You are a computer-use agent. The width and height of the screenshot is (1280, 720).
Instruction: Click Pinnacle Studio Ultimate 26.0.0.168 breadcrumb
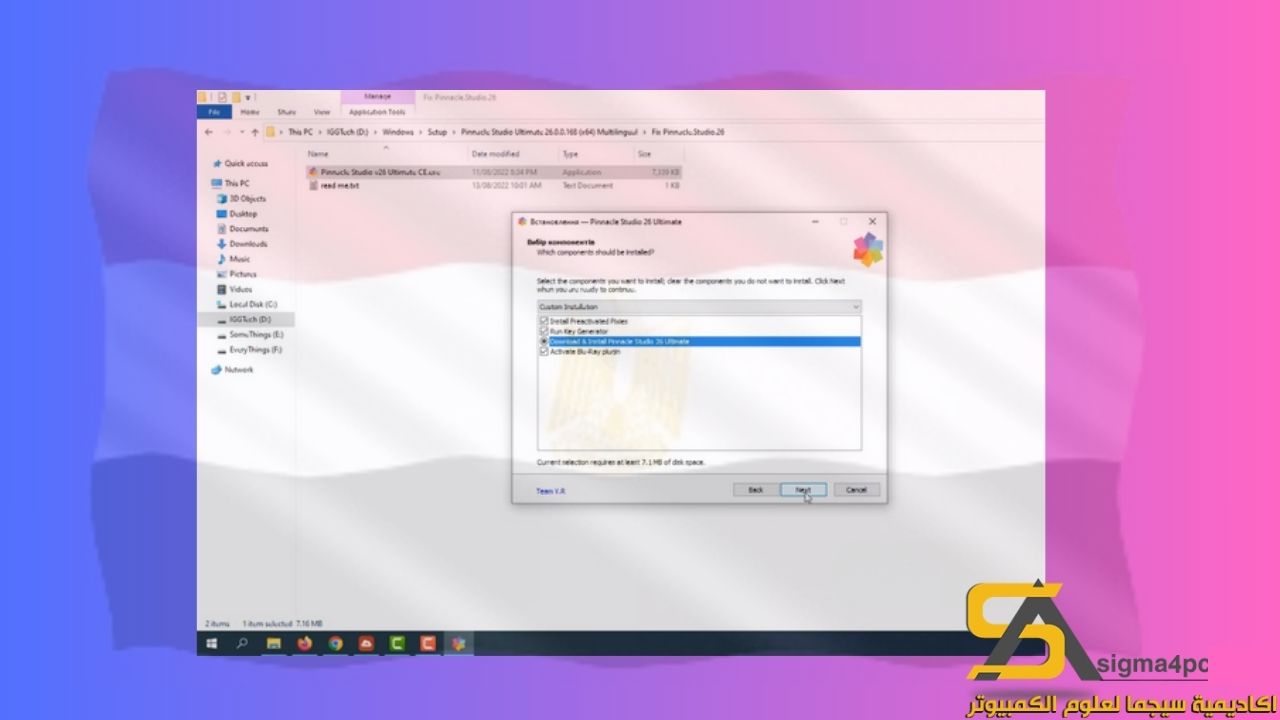[548, 132]
